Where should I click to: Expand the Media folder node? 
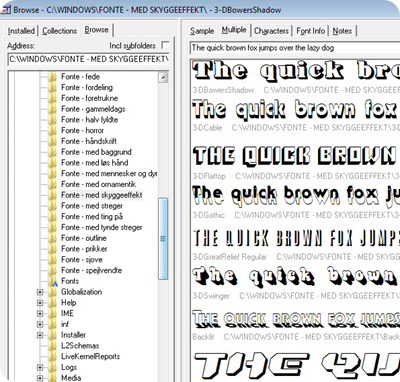pos(40,378)
